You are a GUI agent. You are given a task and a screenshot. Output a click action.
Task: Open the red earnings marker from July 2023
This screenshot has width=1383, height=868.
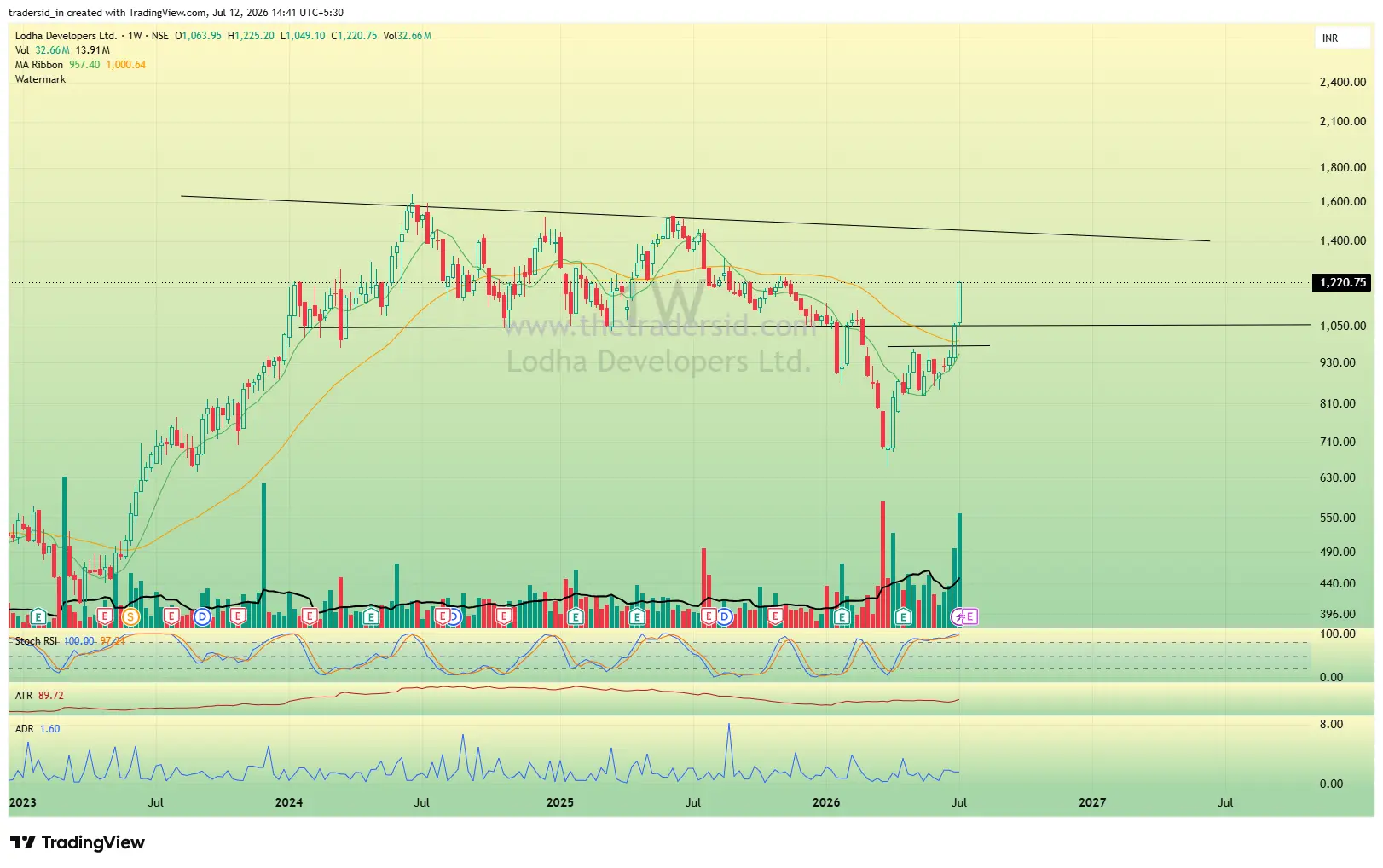[x=171, y=616]
